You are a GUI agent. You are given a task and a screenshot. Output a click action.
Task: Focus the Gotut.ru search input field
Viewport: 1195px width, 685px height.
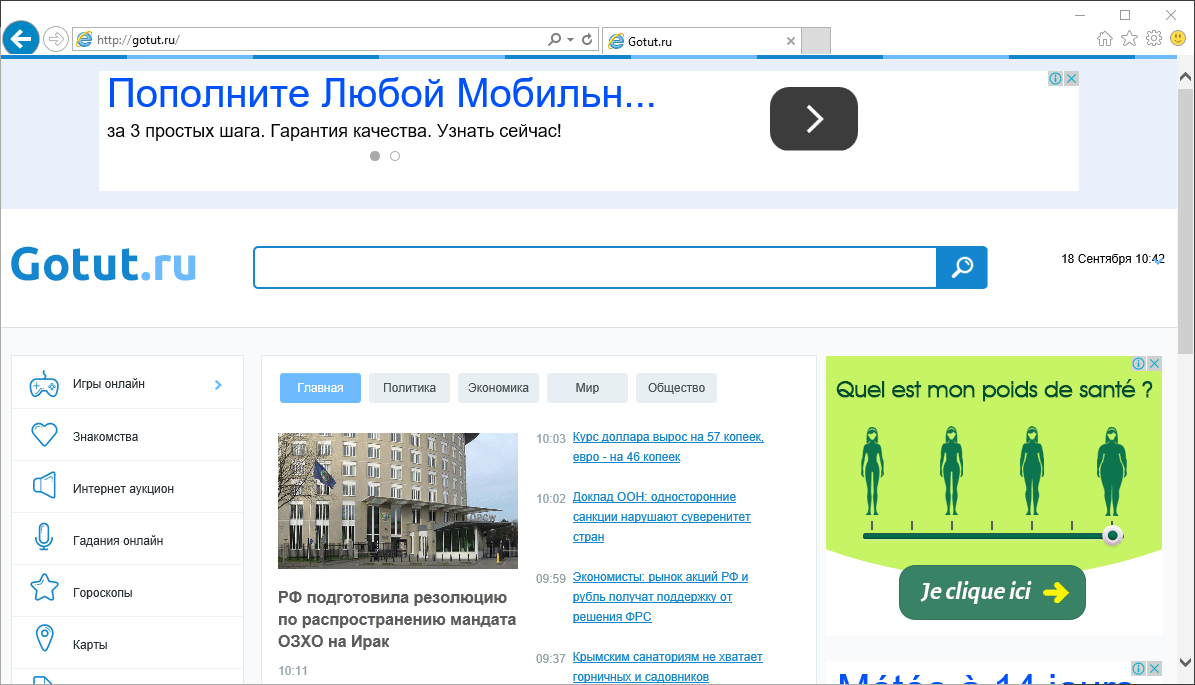click(595, 267)
